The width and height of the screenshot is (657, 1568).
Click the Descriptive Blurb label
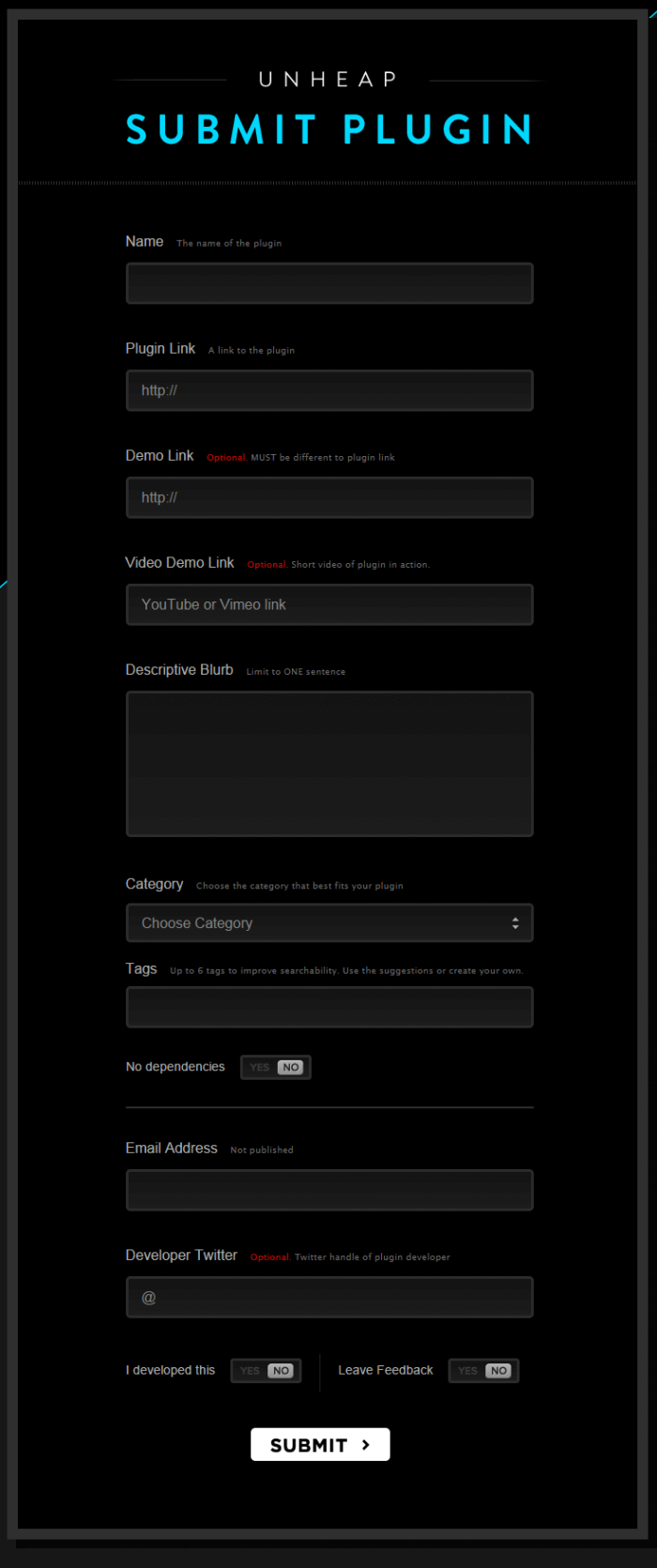click(179, 670)
